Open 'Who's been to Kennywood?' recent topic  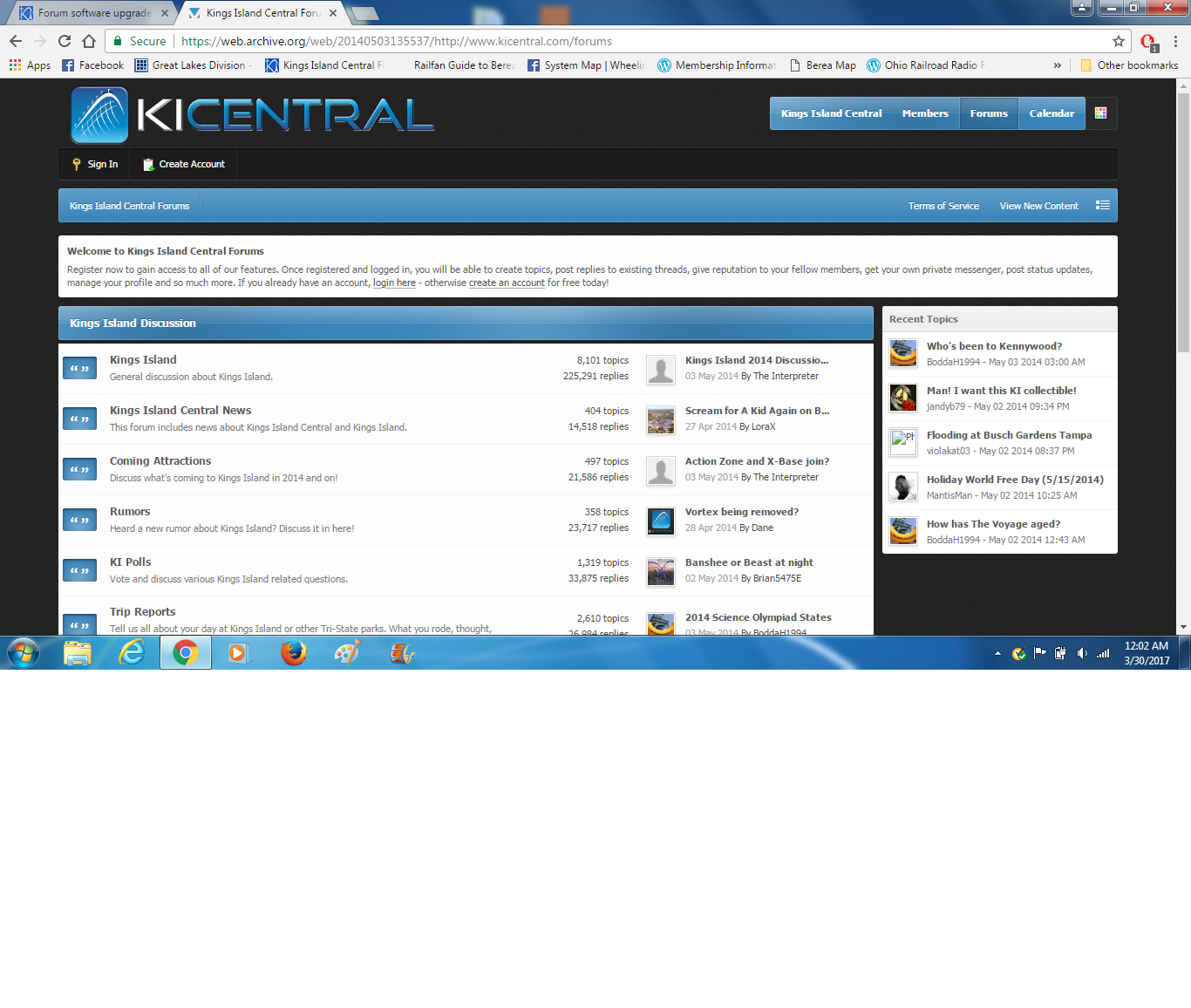[x=994, y=346]
